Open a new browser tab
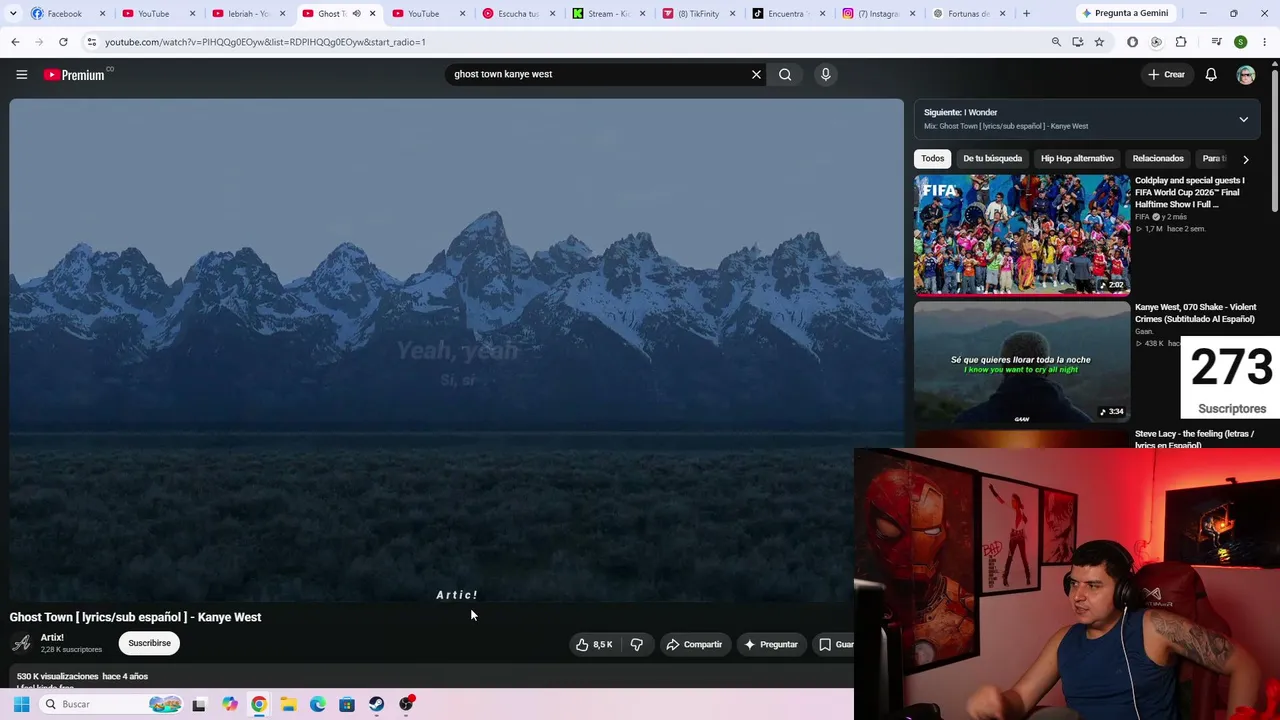The image size is (1280, 720). click(1026, 14)
